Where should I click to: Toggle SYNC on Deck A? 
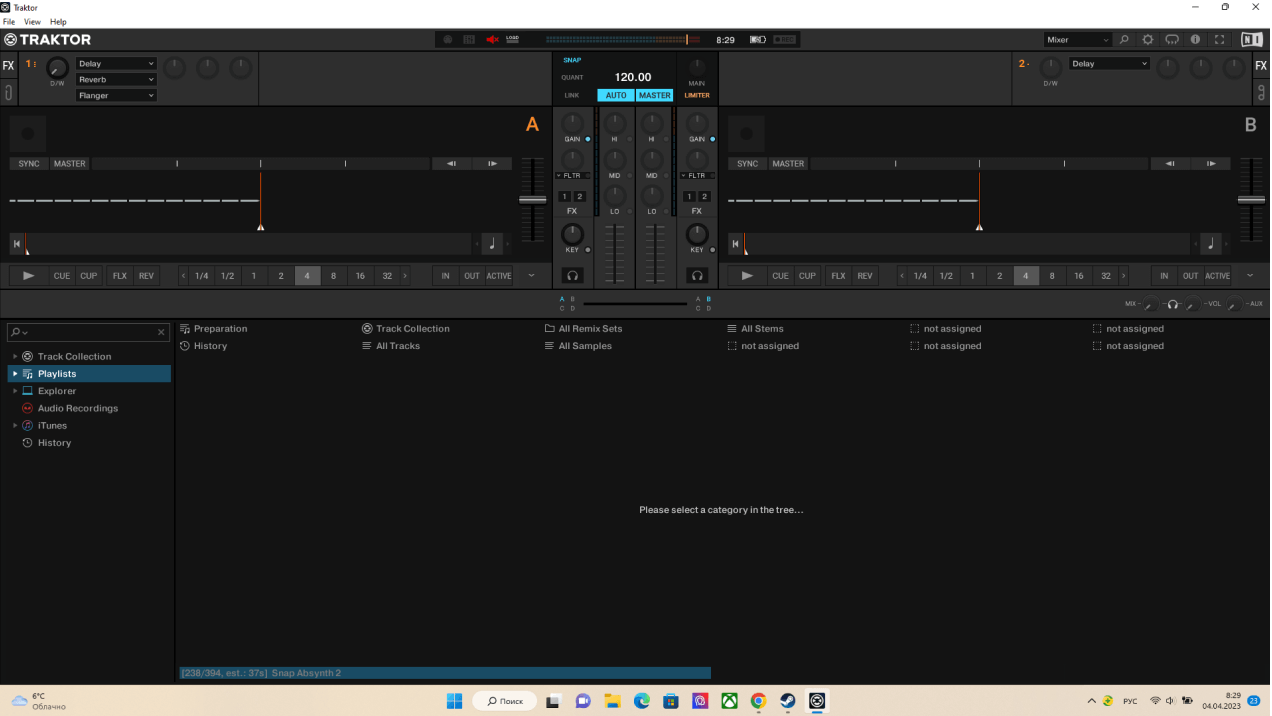pos(29,164)
